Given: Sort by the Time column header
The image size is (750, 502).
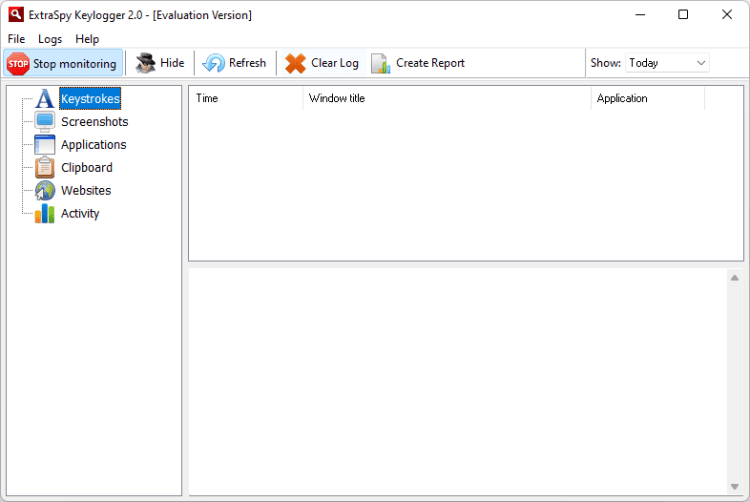Looking at the screenshot, I should pyautogui.click(x=246, y=98).
